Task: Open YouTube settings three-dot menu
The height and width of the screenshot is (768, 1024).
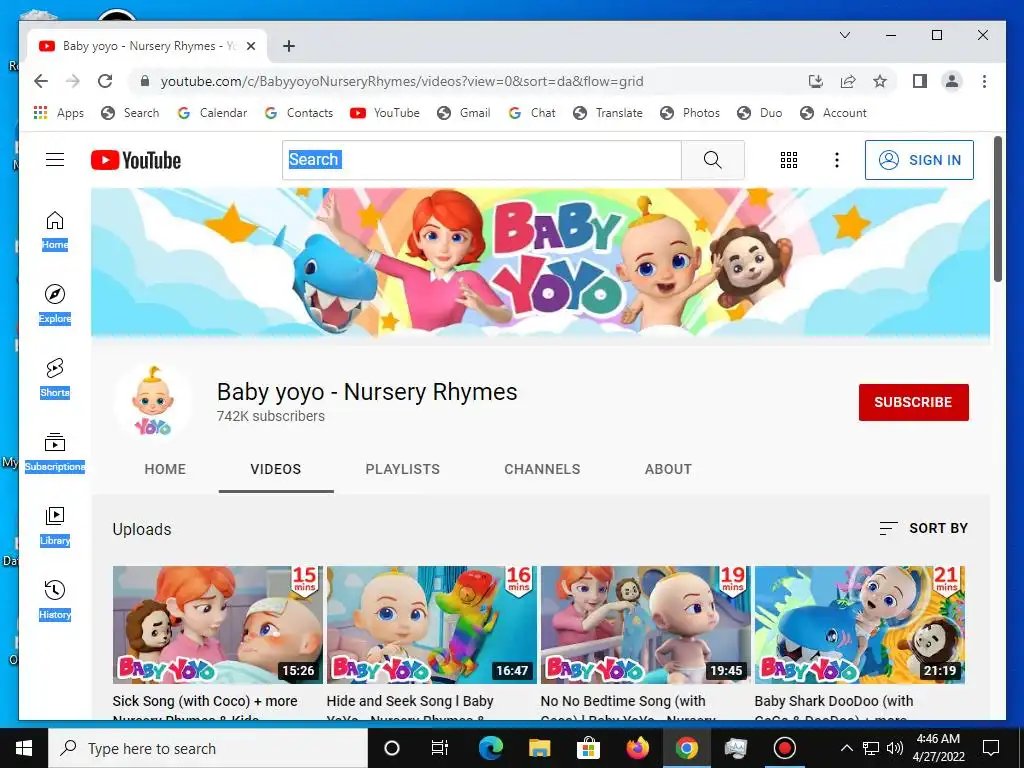Action: click(837, 160)
